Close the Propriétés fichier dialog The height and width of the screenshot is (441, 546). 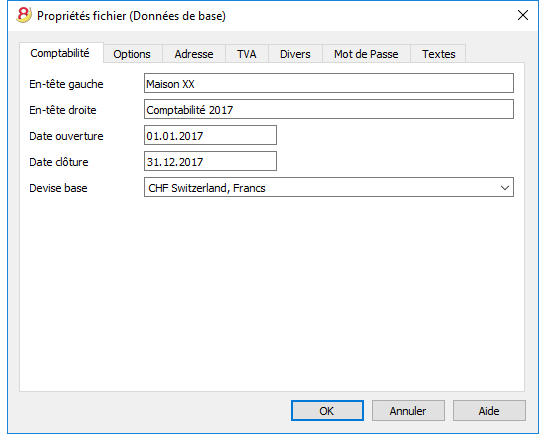pyautogui.click(x=523, y=15)
